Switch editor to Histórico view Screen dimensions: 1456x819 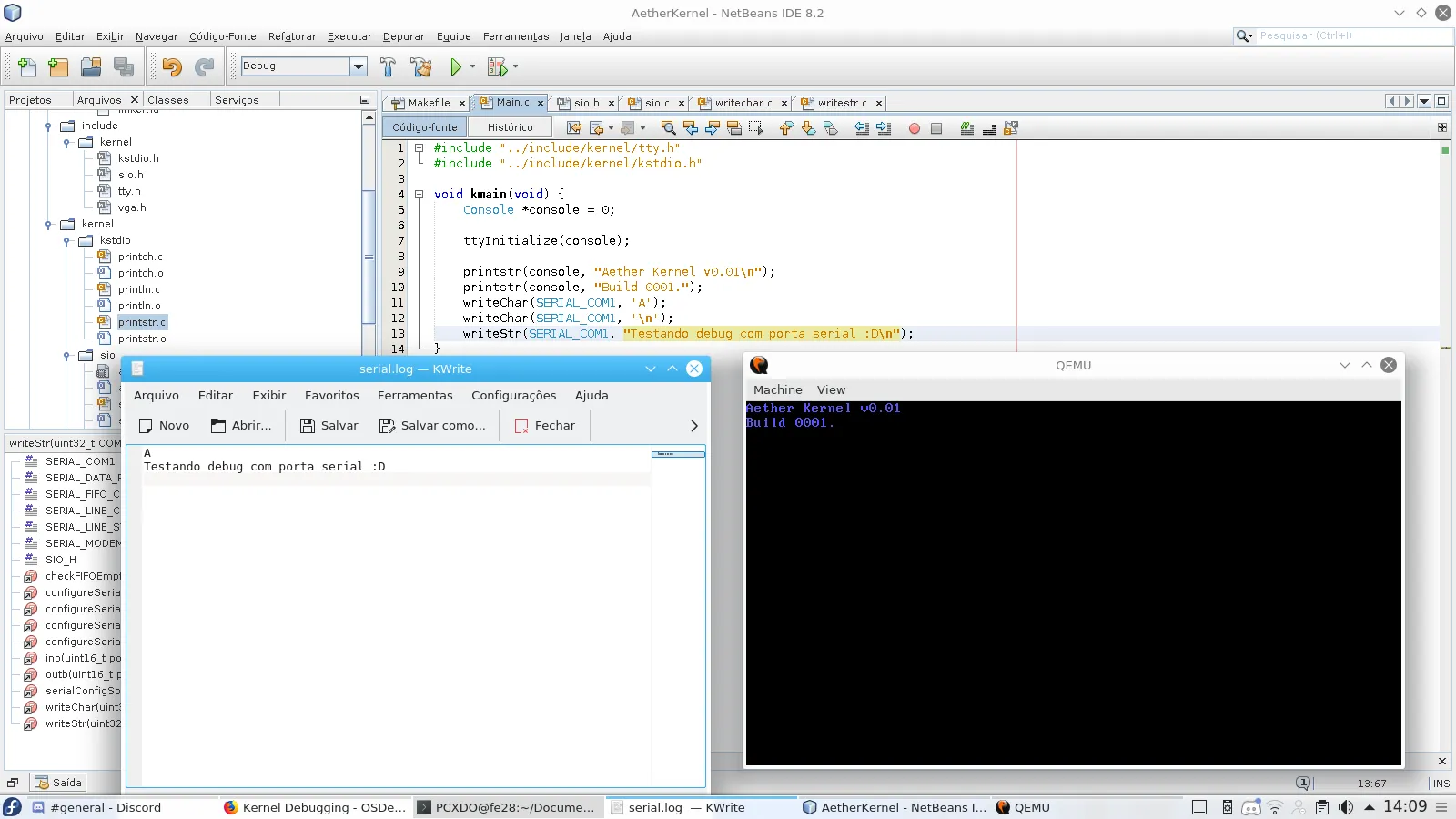(510, 127)
